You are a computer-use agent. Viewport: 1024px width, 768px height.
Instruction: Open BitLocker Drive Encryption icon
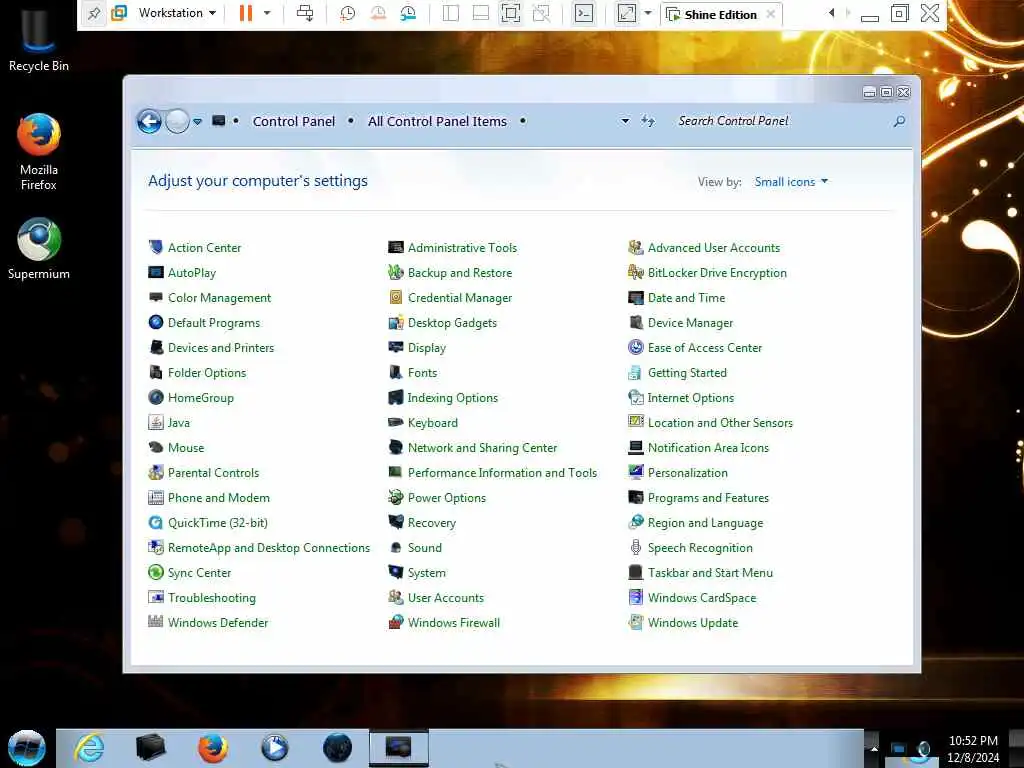tap(635, 272)
